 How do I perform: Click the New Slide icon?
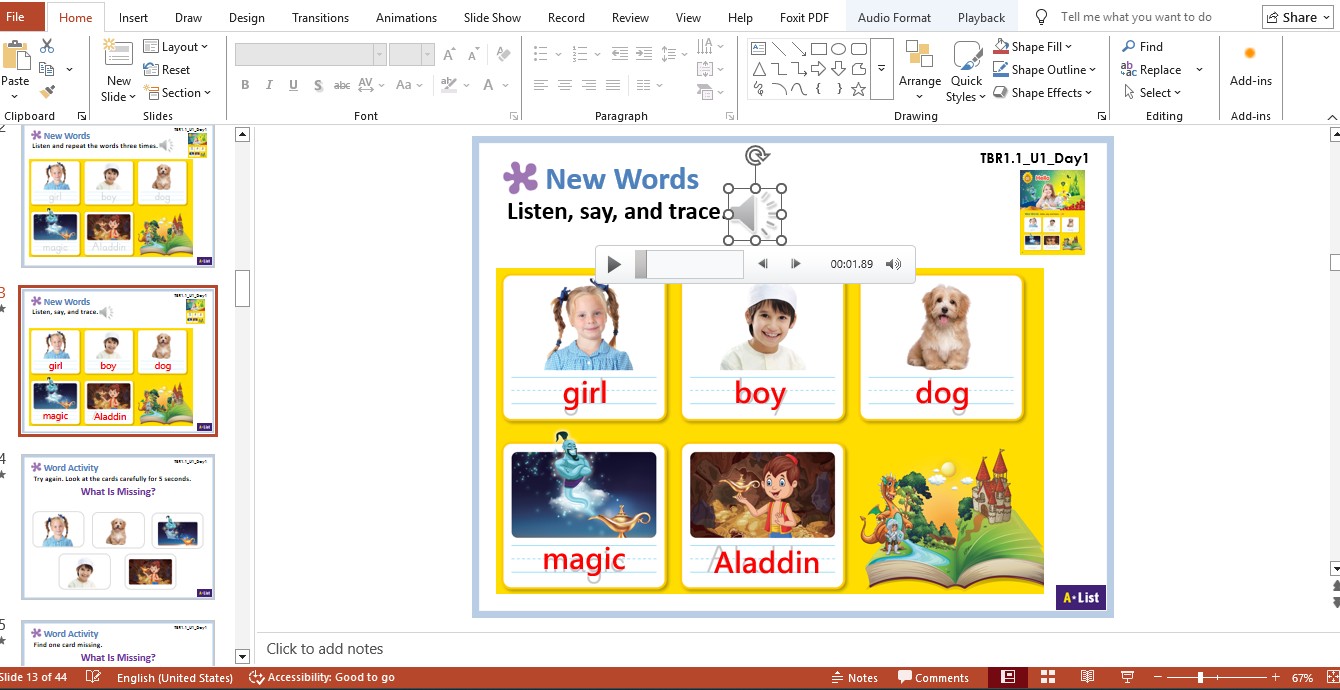coord(118,56)
